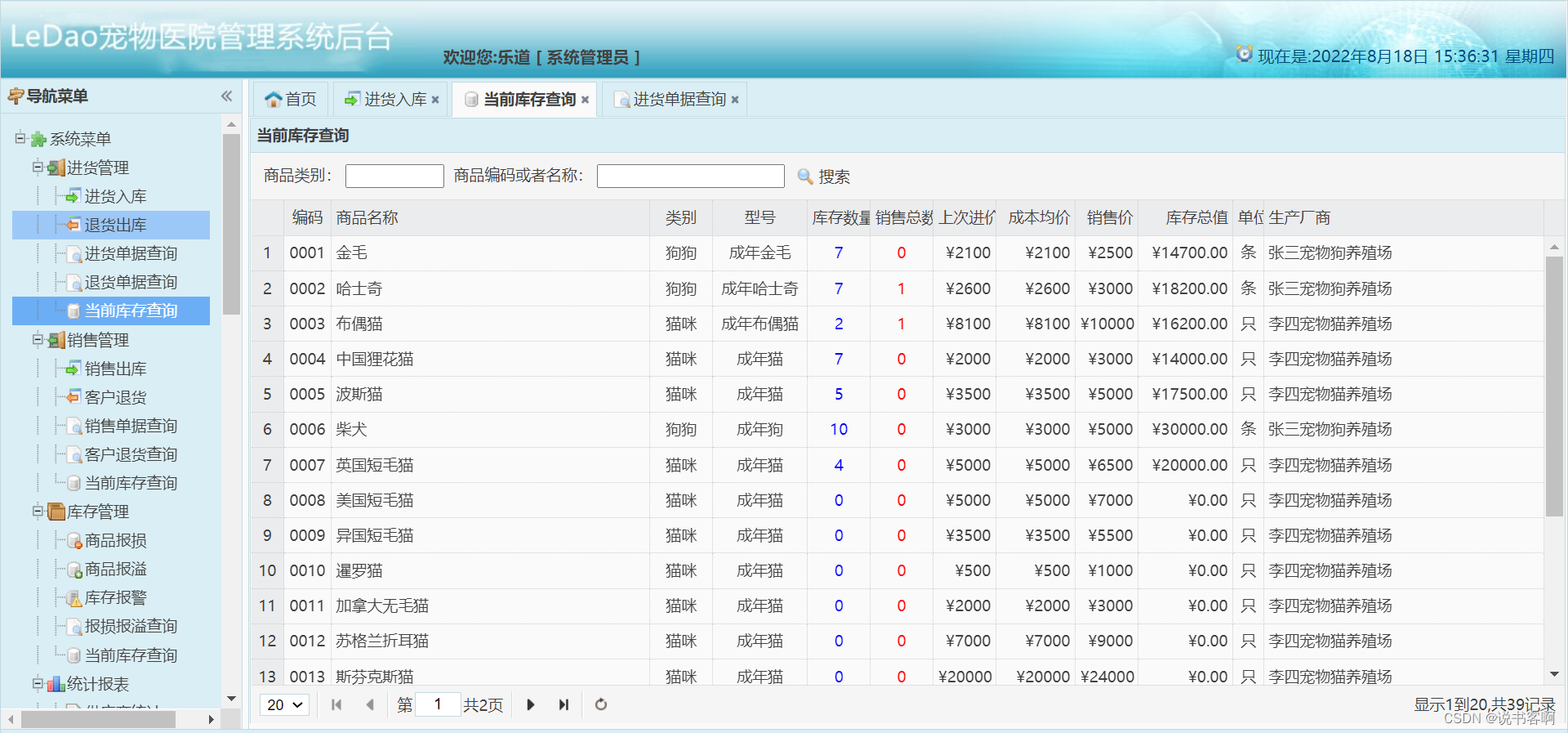Viewport: 1568px width, 733px height.
Task: Switch to the 首页 tab
Action: pos(291,100)
